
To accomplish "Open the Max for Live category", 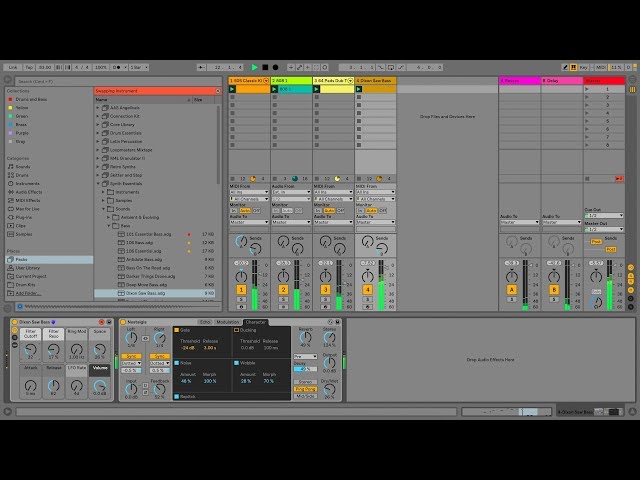I will pyautogui.click(x=27, y=209).
